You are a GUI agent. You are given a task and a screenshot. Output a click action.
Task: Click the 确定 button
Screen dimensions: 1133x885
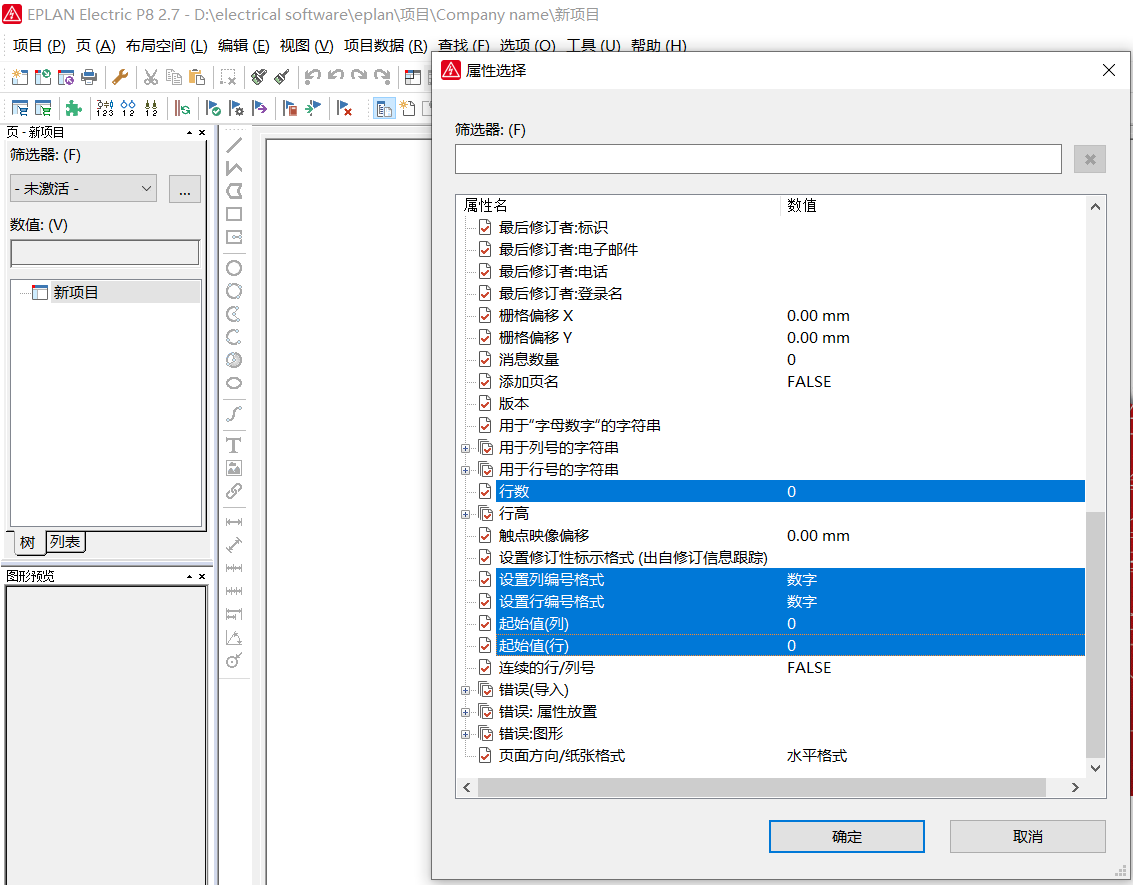click(846, 837)
